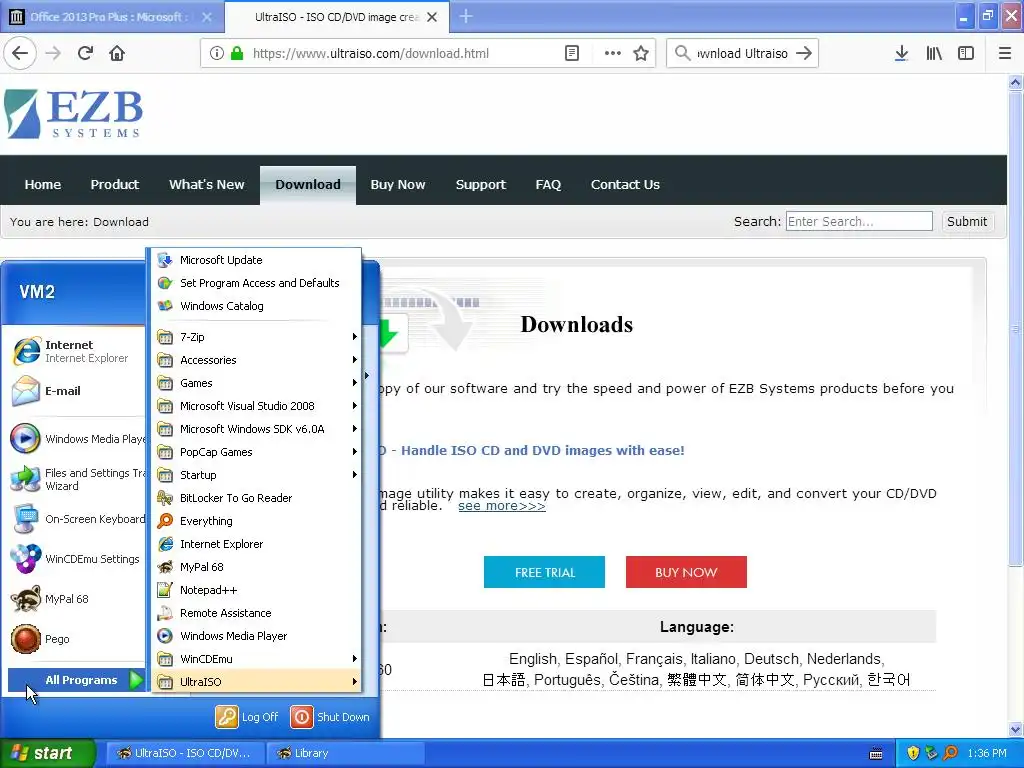The image size is (1024, 768).
Task: Open a new browser tab
Action: (x=466, y=16)
